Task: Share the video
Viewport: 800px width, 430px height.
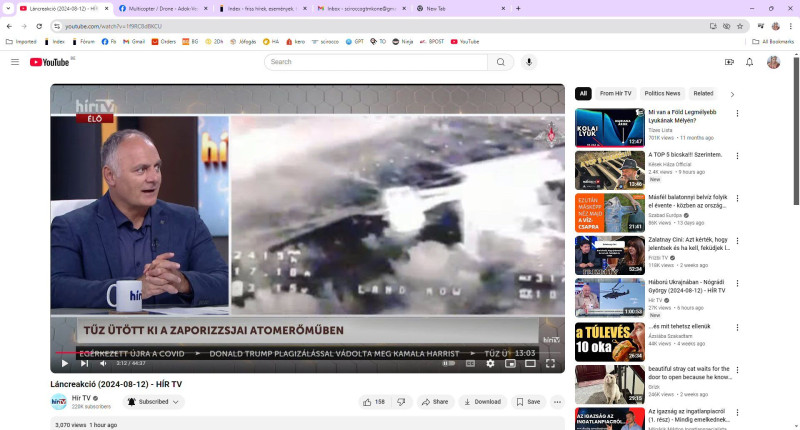Action: coord(435,402)
